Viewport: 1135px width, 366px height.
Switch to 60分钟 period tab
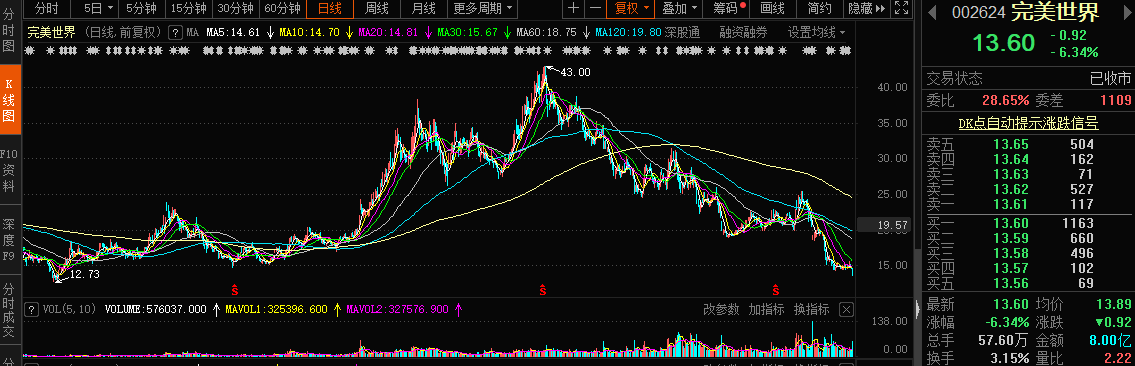click(282, 9)
